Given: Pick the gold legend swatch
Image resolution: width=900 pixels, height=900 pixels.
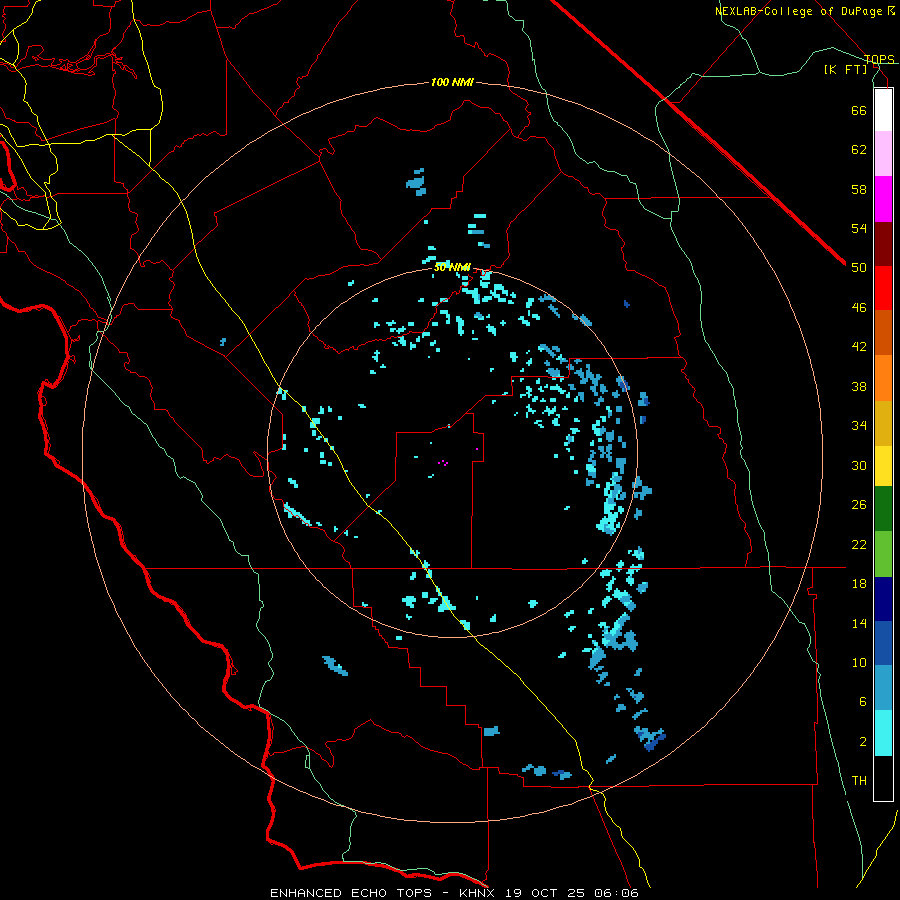Looking at the screenshot, I should point(883,423).
